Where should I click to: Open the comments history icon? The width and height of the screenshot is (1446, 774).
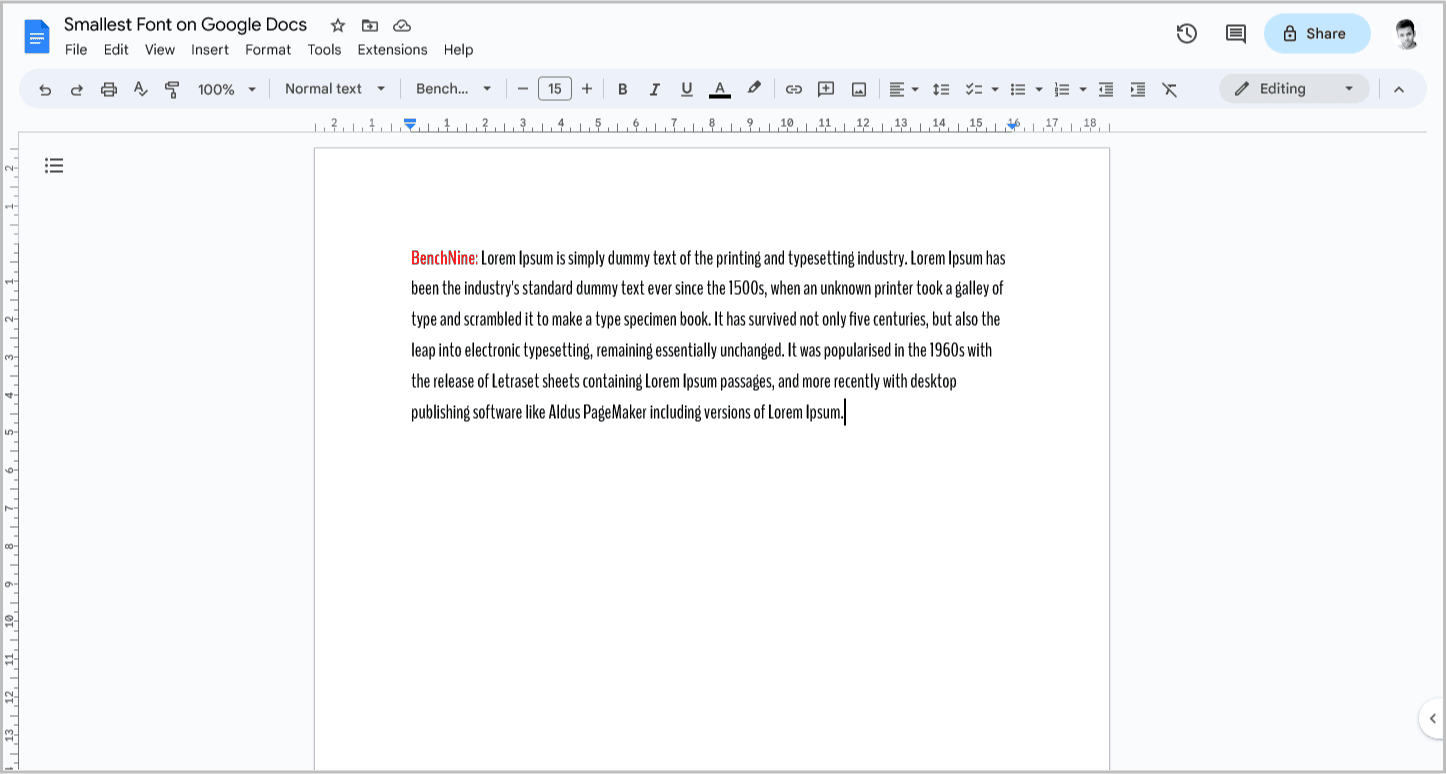click(x=1236, y=33)
